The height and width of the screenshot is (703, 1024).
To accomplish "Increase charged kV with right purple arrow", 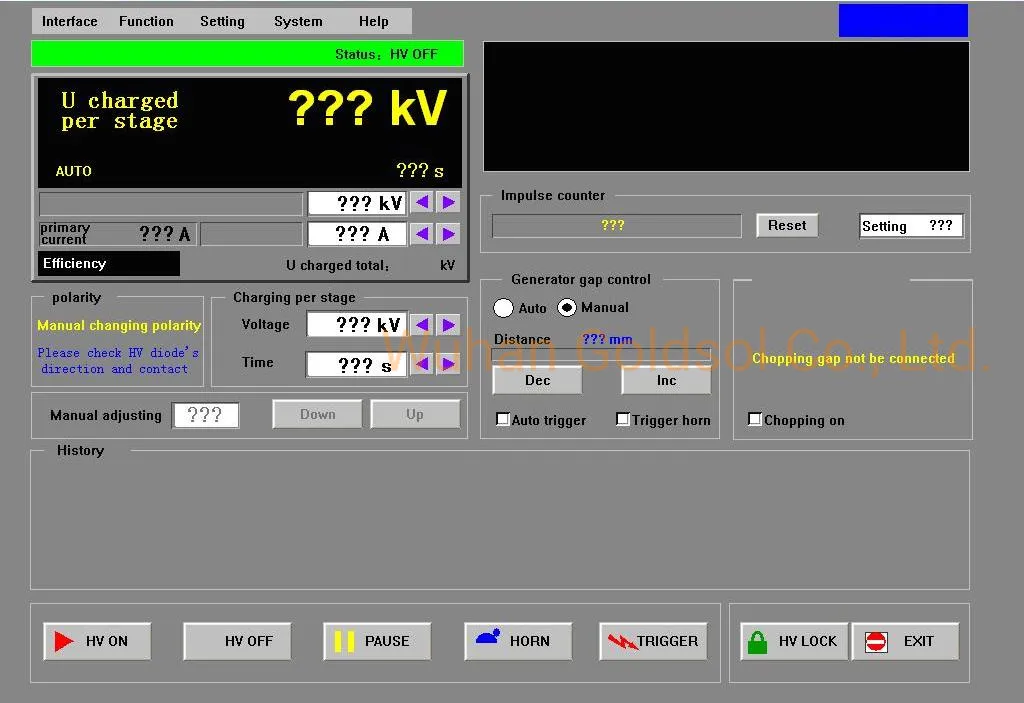I will (449, 203).
